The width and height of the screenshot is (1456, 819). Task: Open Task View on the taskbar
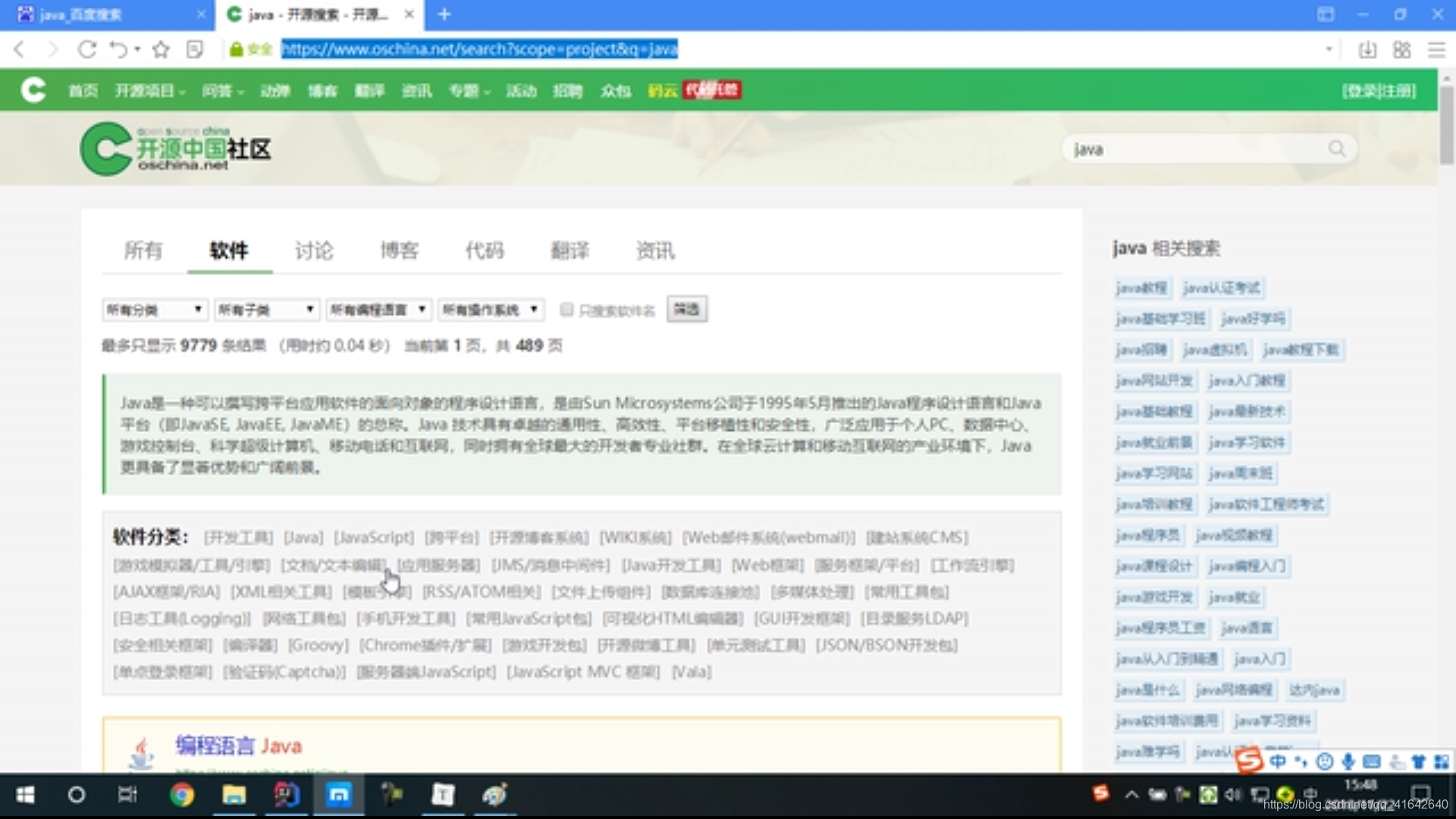[x=127, y=795]
